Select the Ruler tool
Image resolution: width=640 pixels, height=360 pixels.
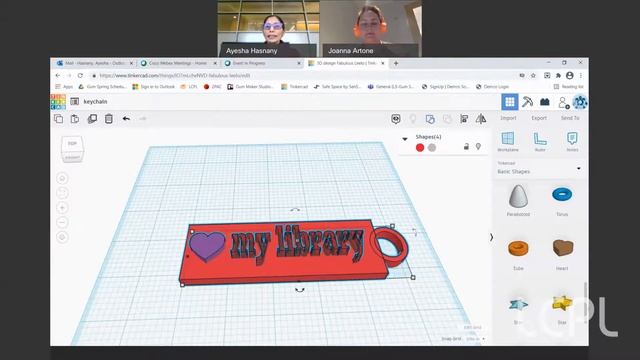[x=540, y=142]
